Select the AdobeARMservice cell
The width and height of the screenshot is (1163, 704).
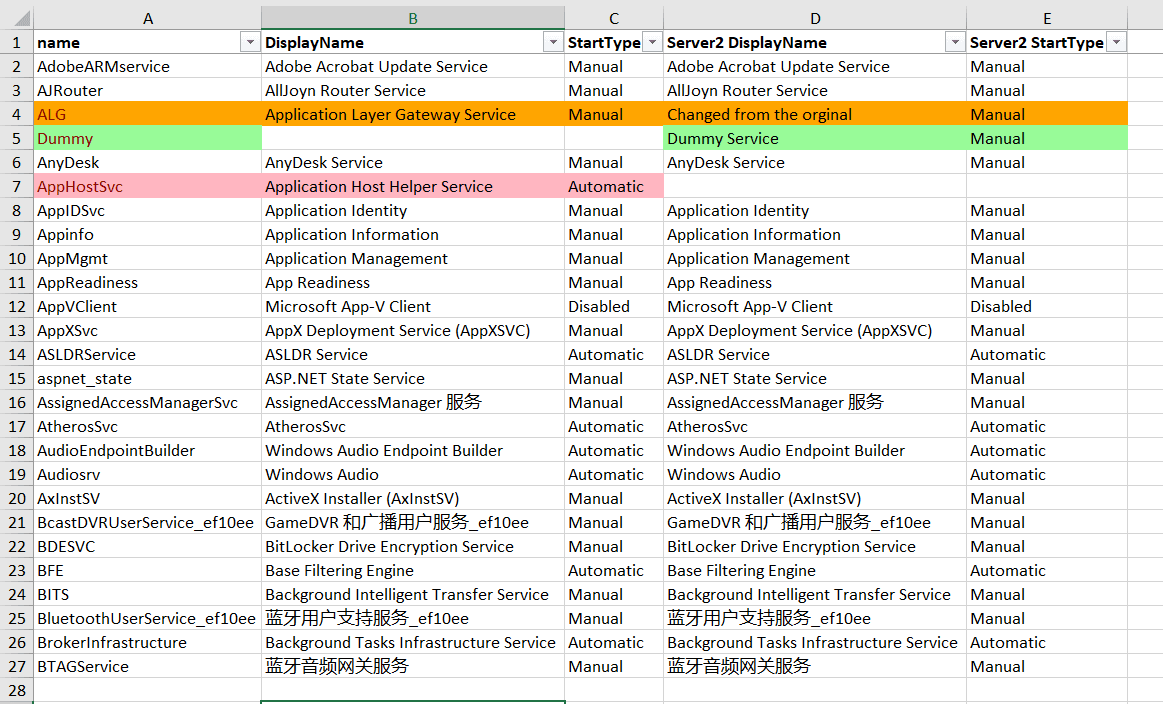(x=148, y=67)
